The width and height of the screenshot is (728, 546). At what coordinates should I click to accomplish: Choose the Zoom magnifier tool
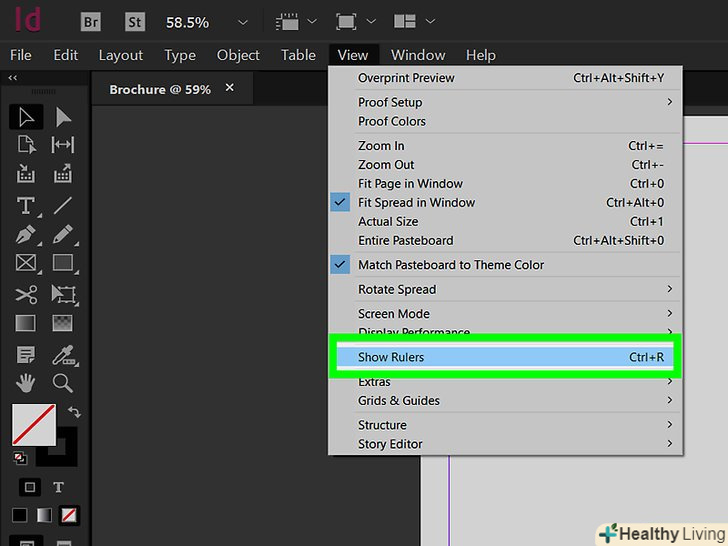pos(63,383)
